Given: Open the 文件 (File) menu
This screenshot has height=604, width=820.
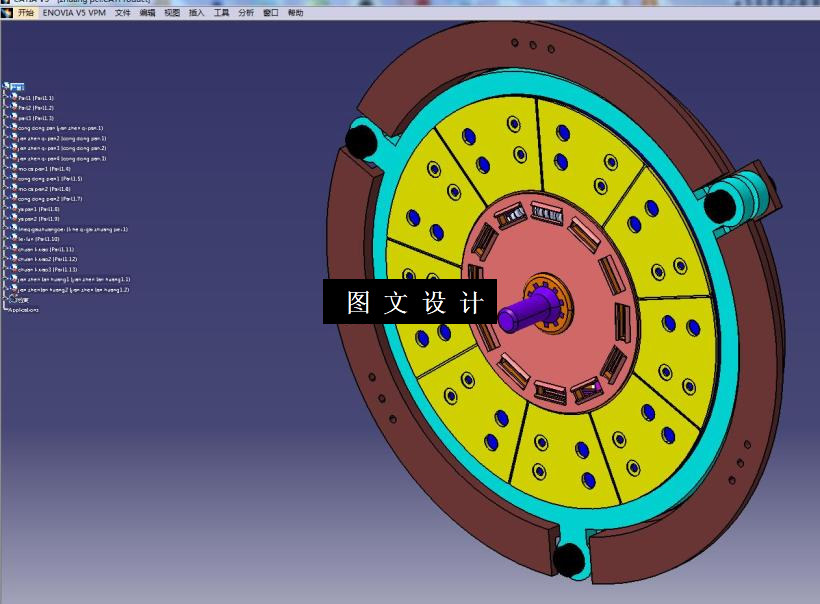Looking at the screenshot, I should tap(122, 13).
